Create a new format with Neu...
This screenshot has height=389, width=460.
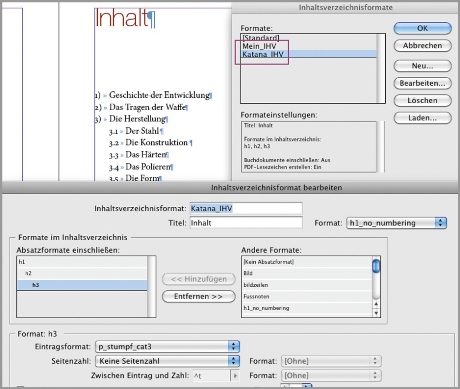tap(422, 66)
